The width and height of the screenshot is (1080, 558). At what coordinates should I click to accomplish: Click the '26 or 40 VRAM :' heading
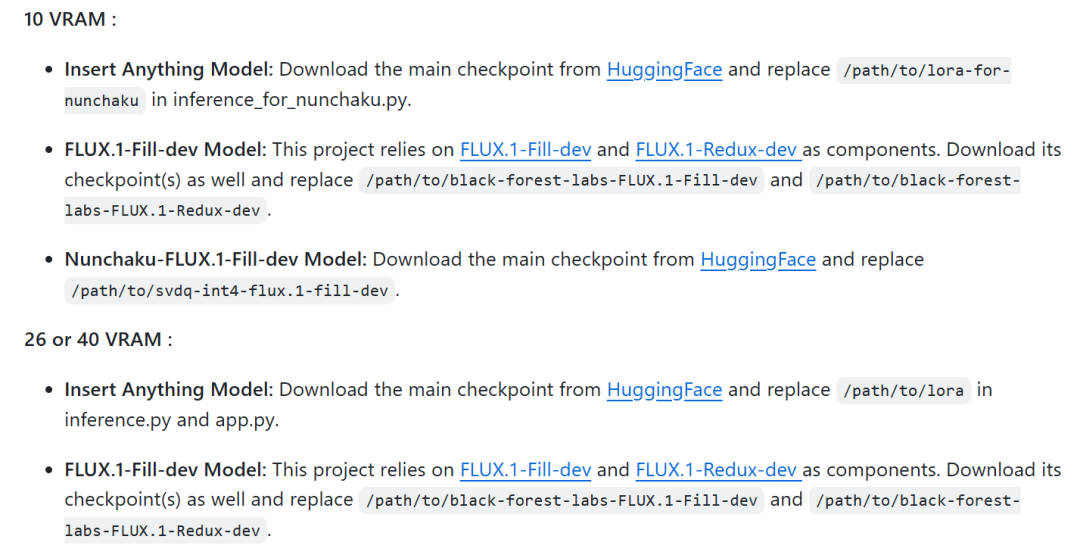tap(98, 340)
